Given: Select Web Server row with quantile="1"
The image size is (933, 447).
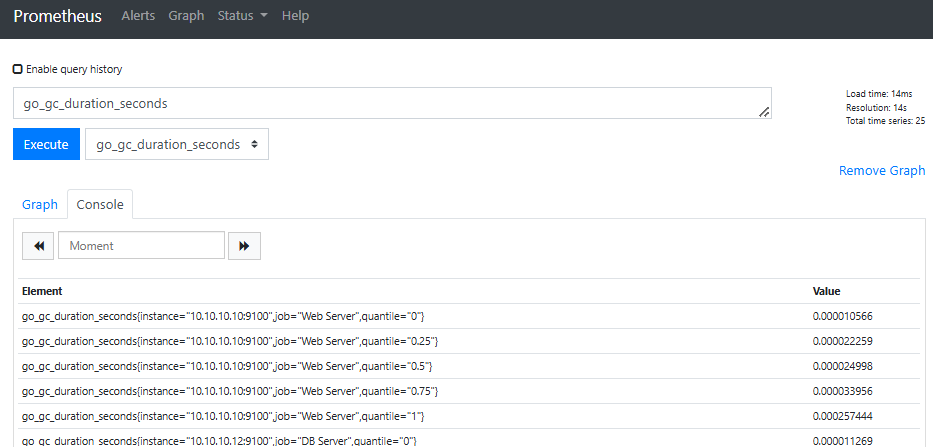Looking at the screenshot, I should tap(468, 416).
